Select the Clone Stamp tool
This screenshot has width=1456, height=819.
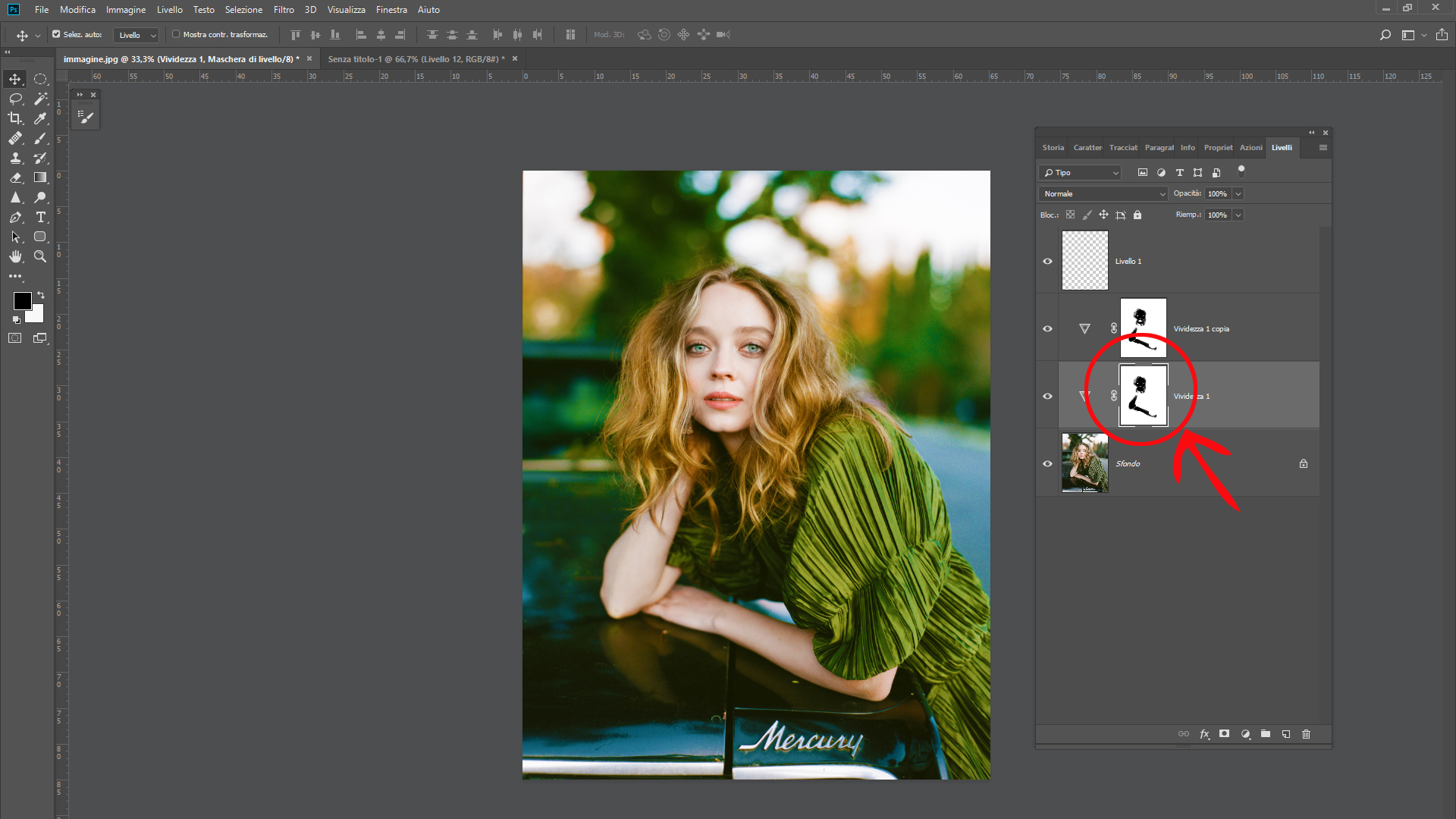point(15,158)
